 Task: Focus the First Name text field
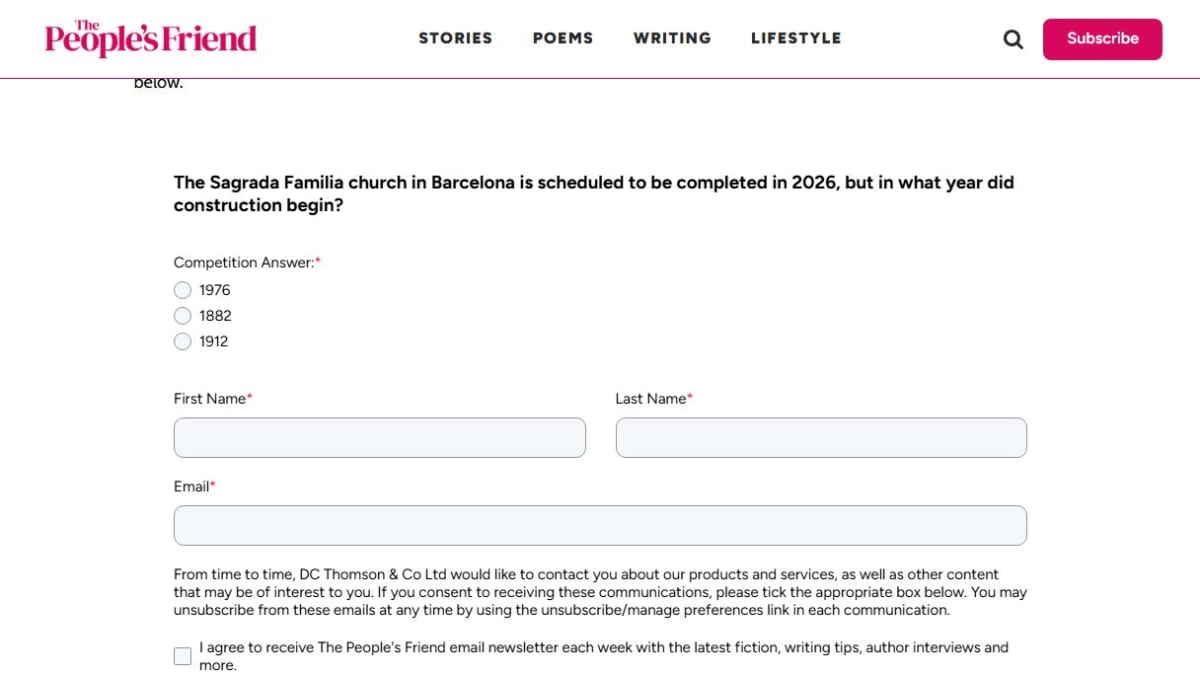coord(379,438)
